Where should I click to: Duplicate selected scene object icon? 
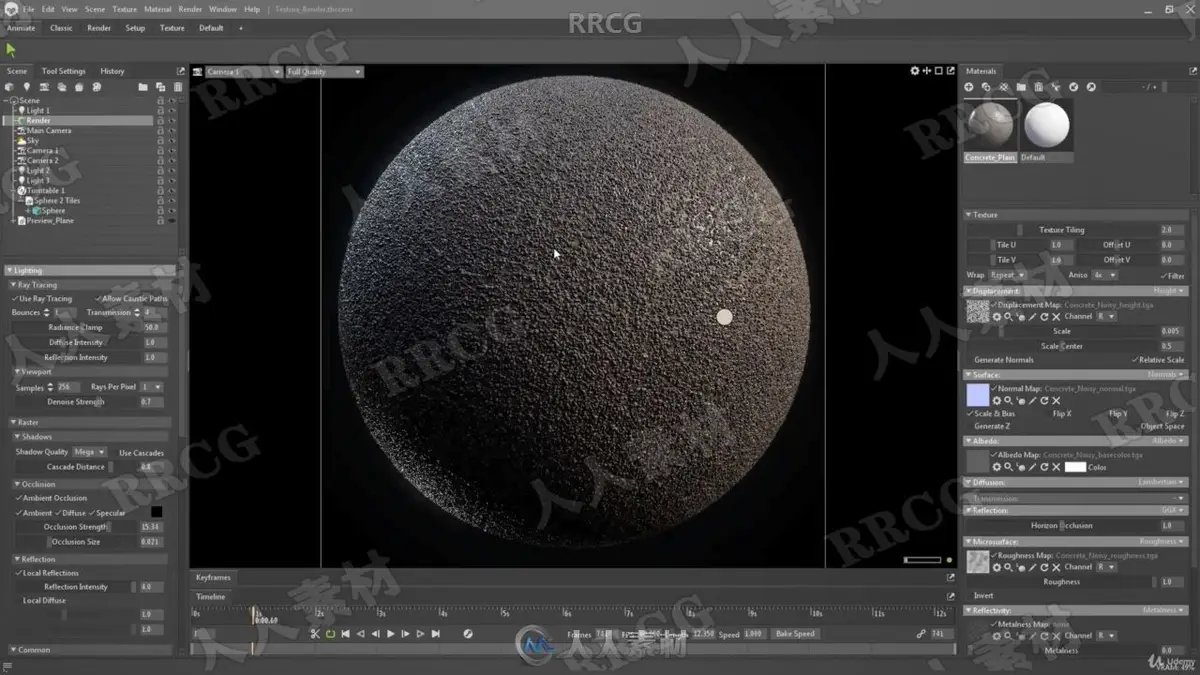160,87
